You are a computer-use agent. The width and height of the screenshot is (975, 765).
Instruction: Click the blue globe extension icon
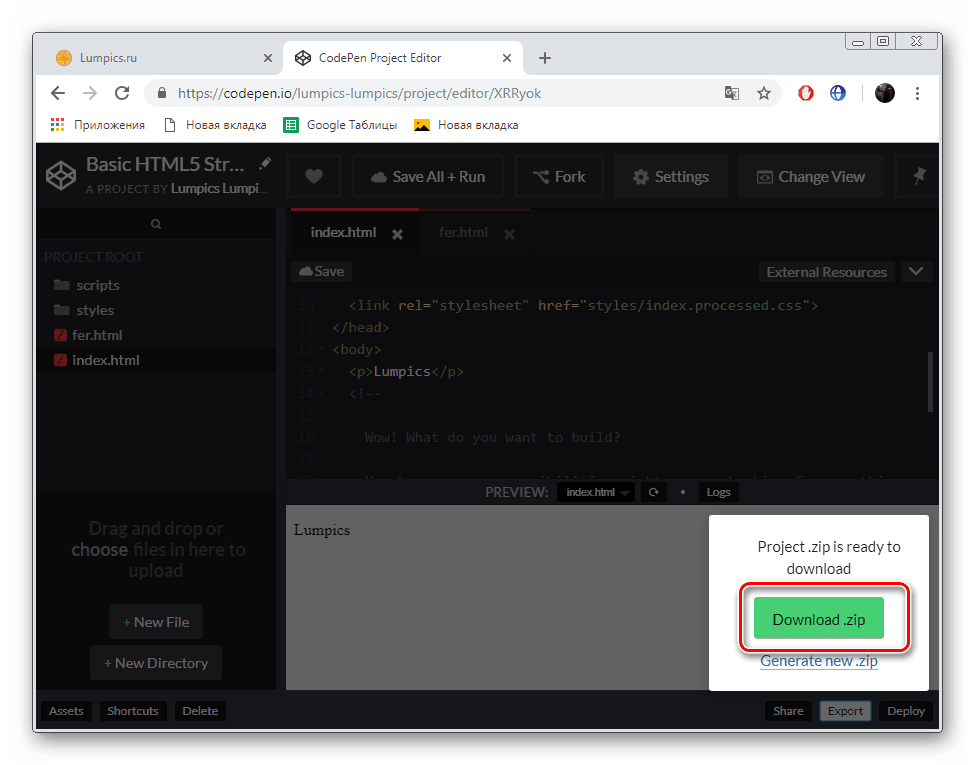pos(838,92)
